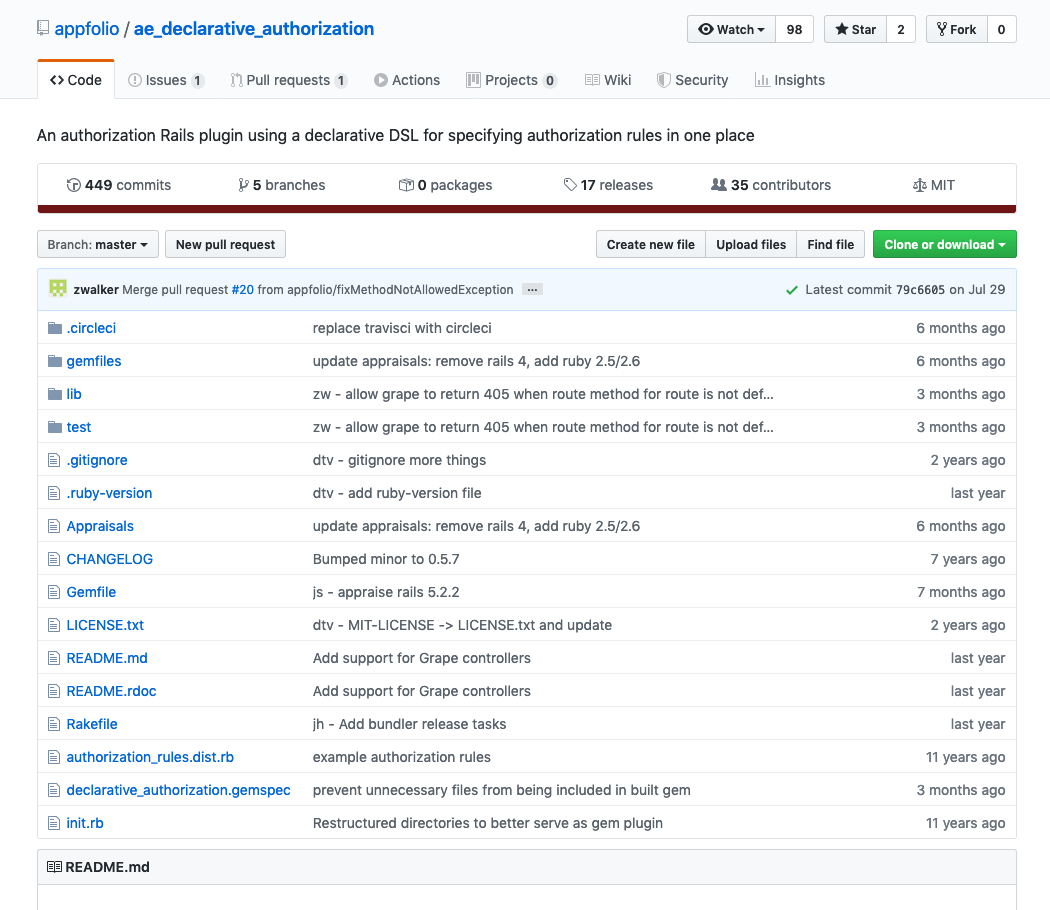Click the file icon next to .gitignore
The height and width of the screenshot is (910, 1050).
tap(54, 460)
